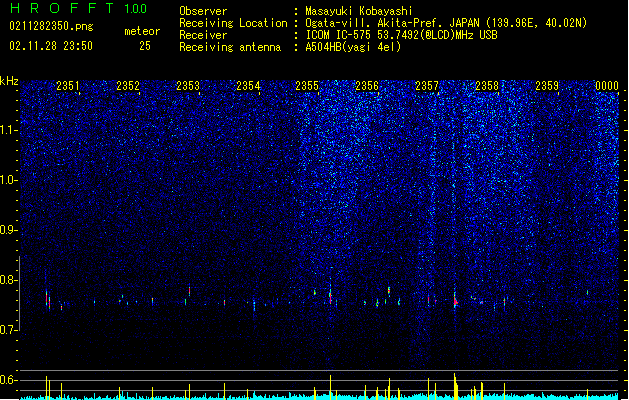Click the 1.1 frequency axis label

[9, 130]
